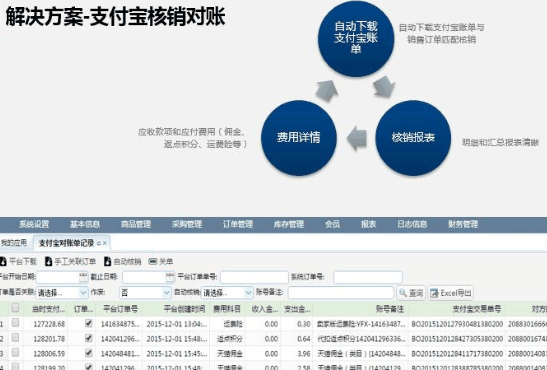Focus the 系统订单号 input field

point(368,277)
